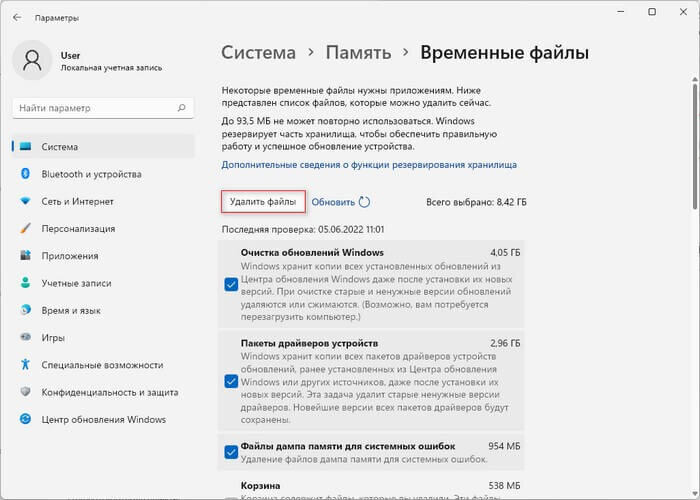Image resolution: width=700 pixels, height=500 pixels.
Task: Maximize the settings window
Action: [x=652, y=12]
